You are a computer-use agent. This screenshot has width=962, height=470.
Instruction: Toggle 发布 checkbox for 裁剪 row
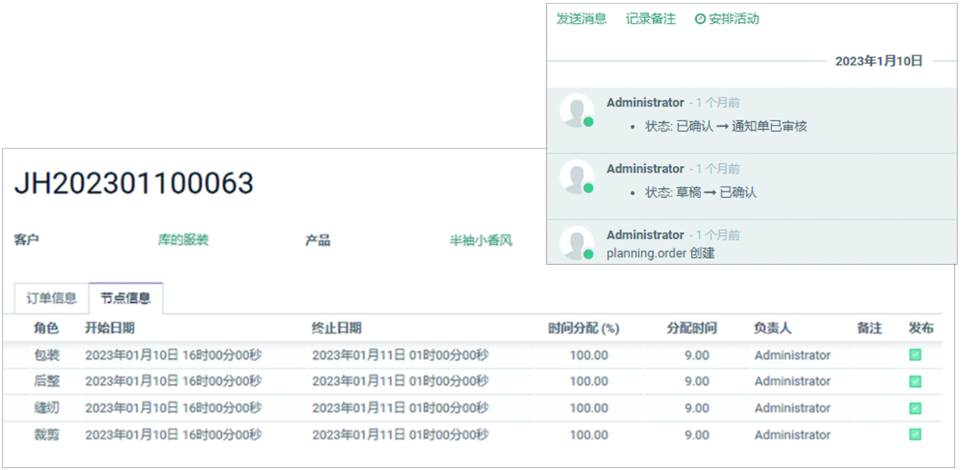[x=915, y=435]
